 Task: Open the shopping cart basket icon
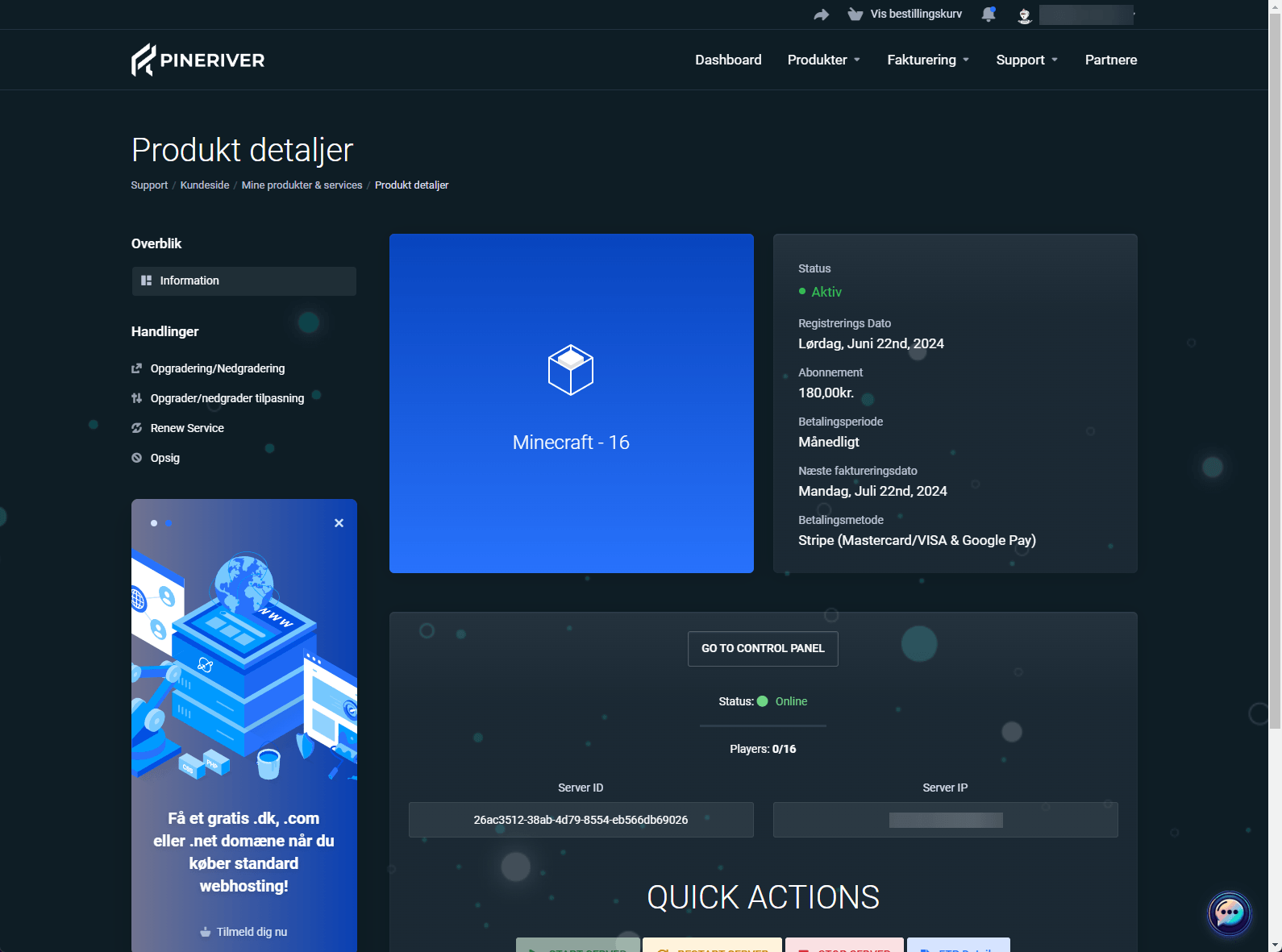point(855,15)
